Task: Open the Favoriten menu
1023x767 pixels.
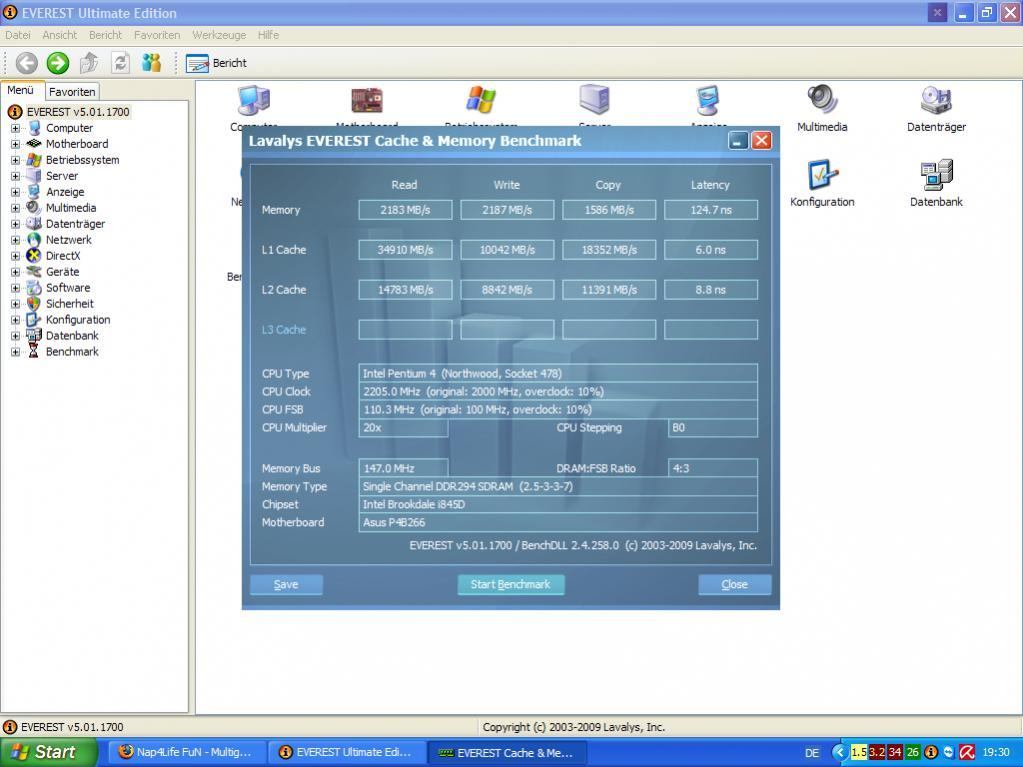Action: (157, 35)
